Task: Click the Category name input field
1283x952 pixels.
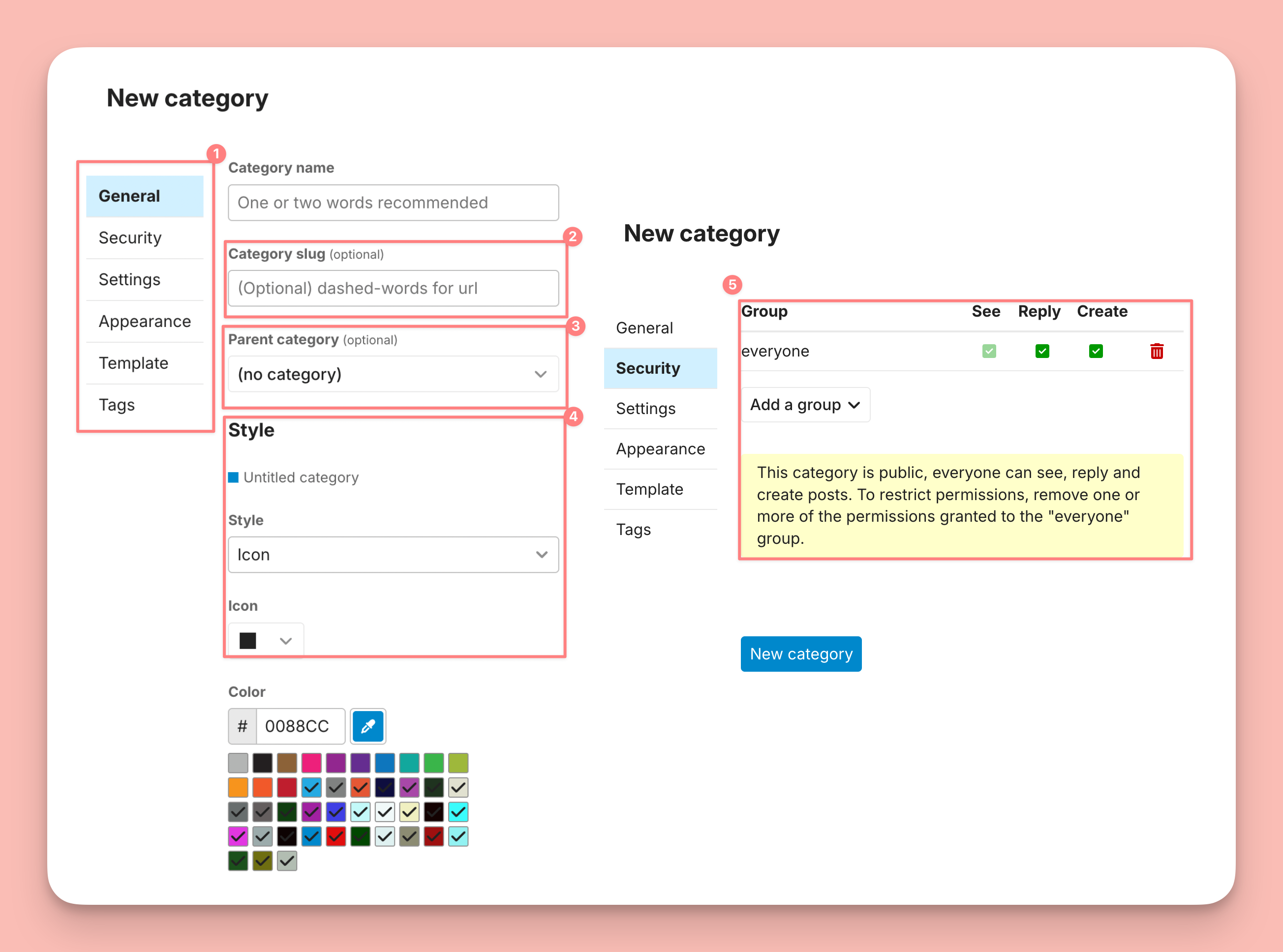Action: pyautogui.click(x=393, y=203)
